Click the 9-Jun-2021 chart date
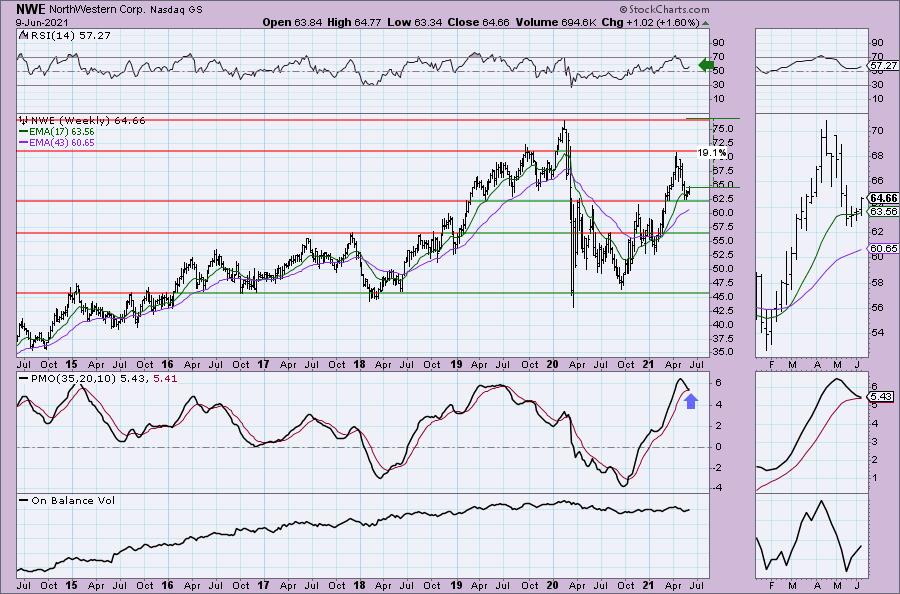The height and width of the screenshot is (594, 900). [42, 22]
